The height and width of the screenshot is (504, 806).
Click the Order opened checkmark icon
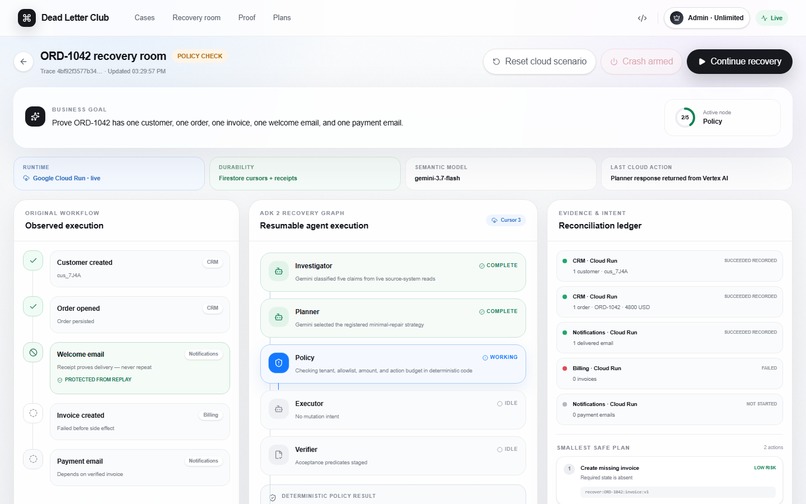tap(33, 307)
